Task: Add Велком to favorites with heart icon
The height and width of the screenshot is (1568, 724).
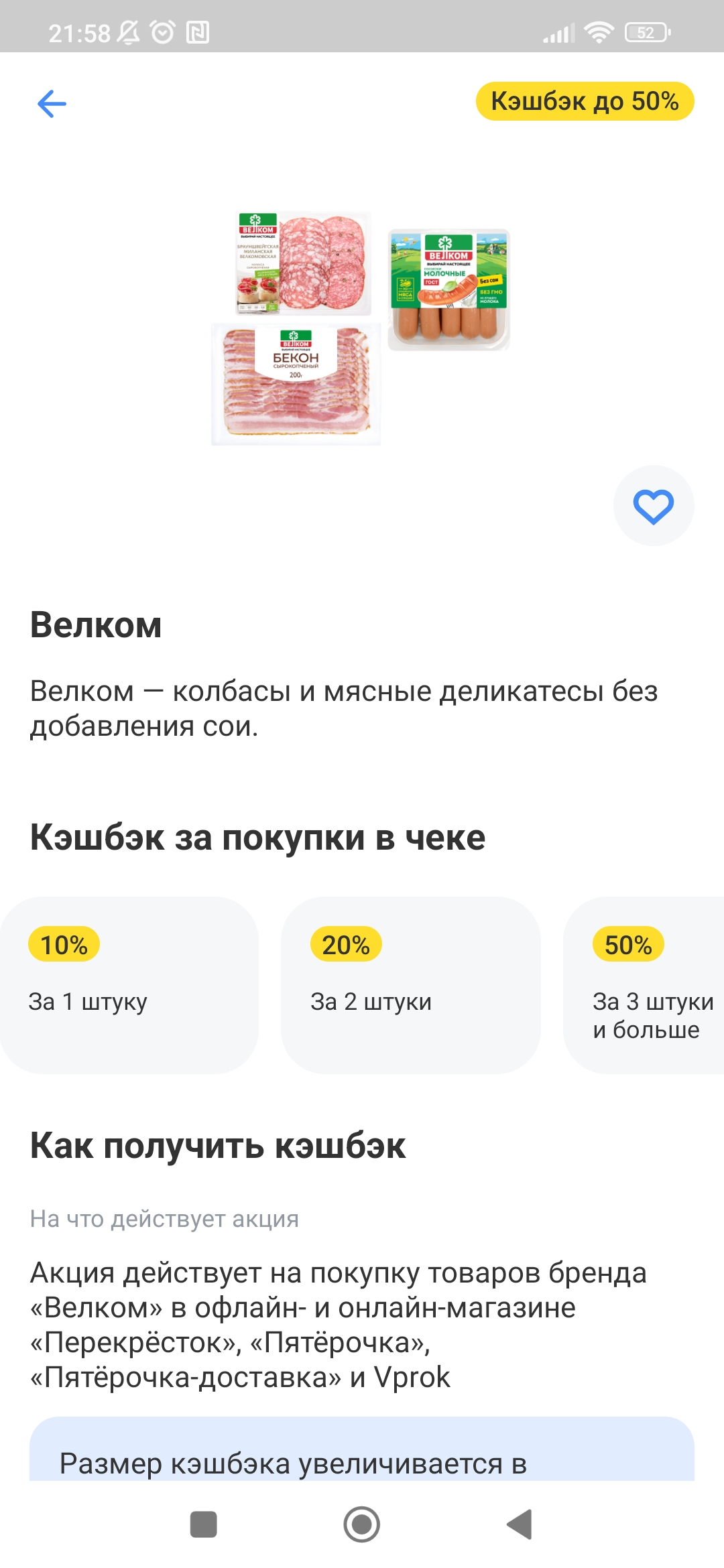Action: pyautogui.click(x=654, y=506)
